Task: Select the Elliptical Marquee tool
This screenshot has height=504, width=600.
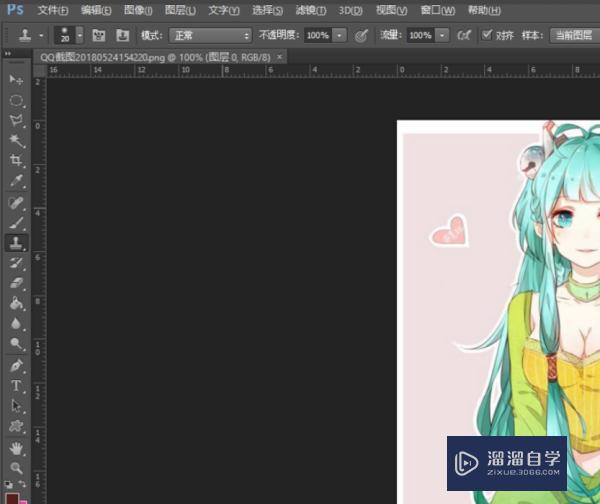Action: (16, 100)
